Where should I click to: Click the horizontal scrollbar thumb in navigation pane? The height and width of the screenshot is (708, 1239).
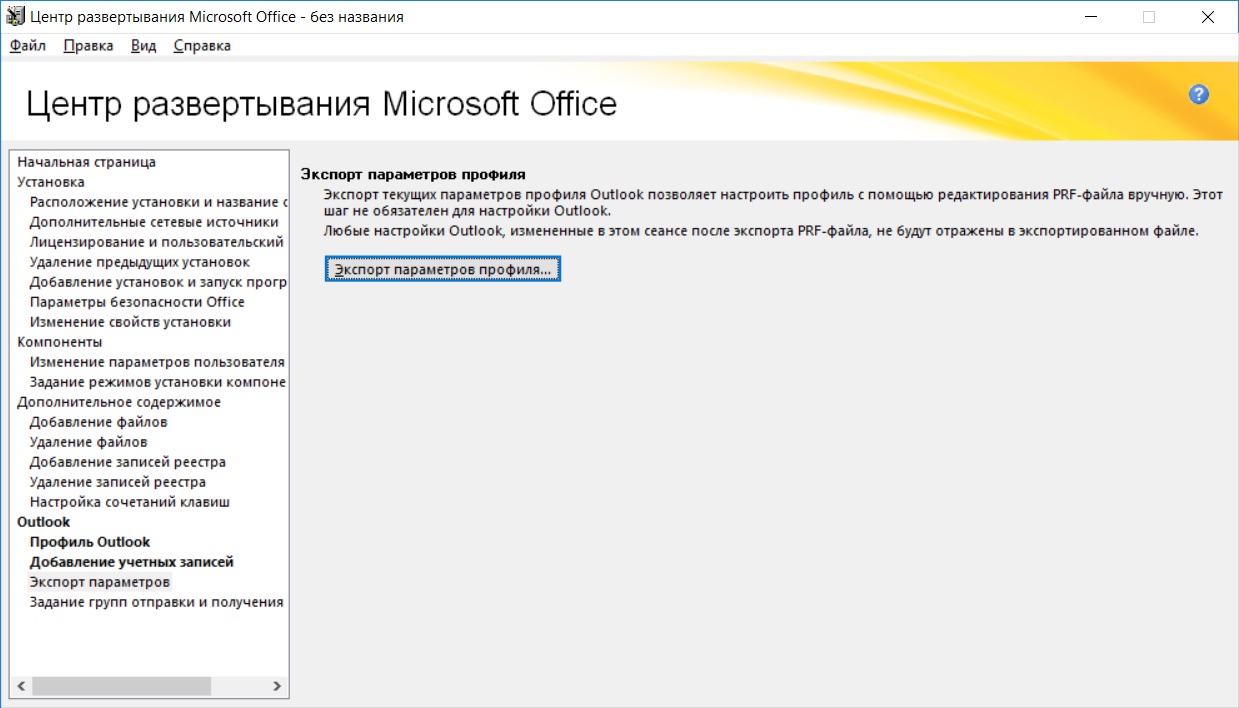pos(121,686)
